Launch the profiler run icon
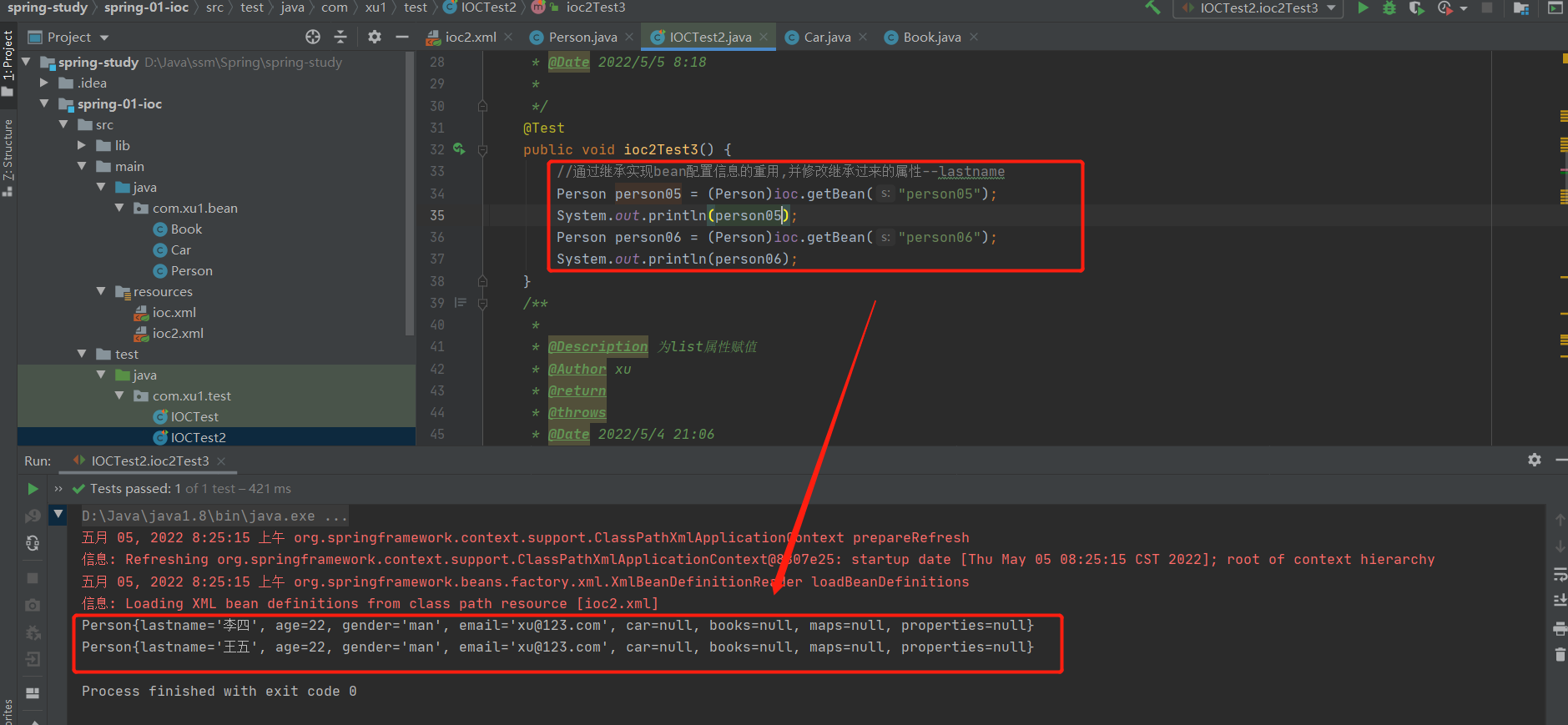The image size is (1568, 725). [1444, 8]
